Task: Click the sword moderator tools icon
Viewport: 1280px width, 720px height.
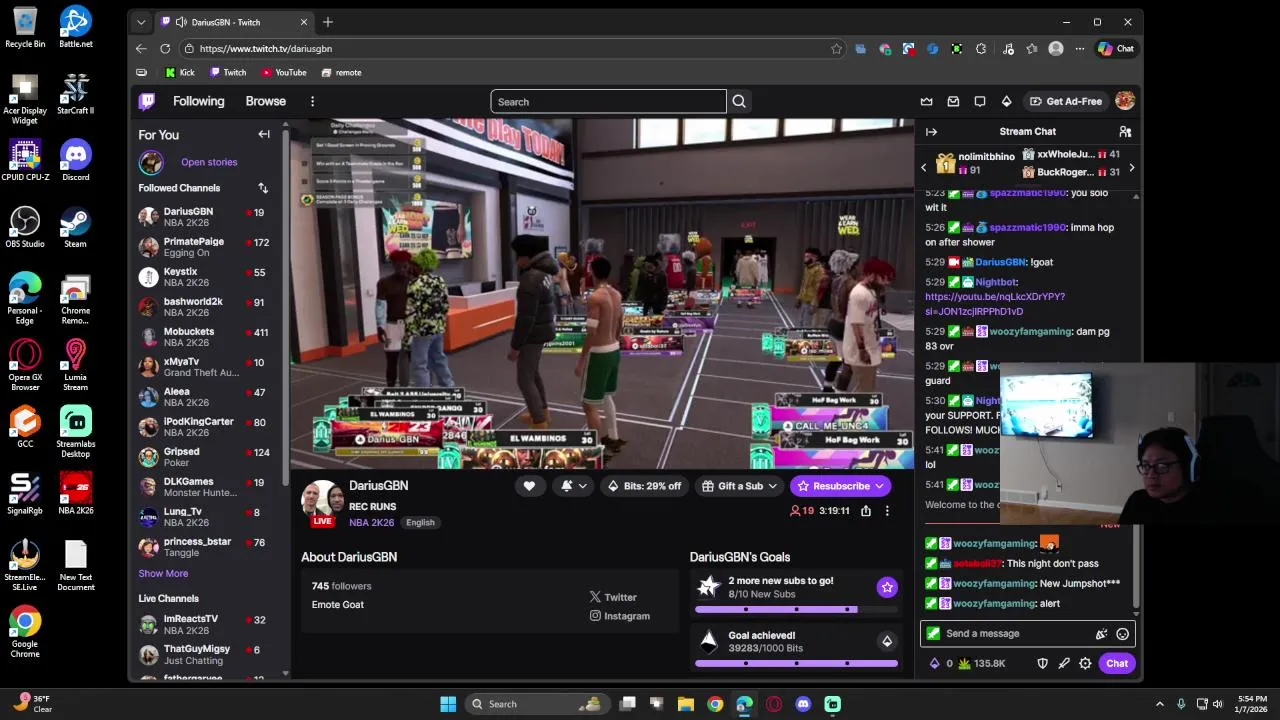Action: point(1064,663)
